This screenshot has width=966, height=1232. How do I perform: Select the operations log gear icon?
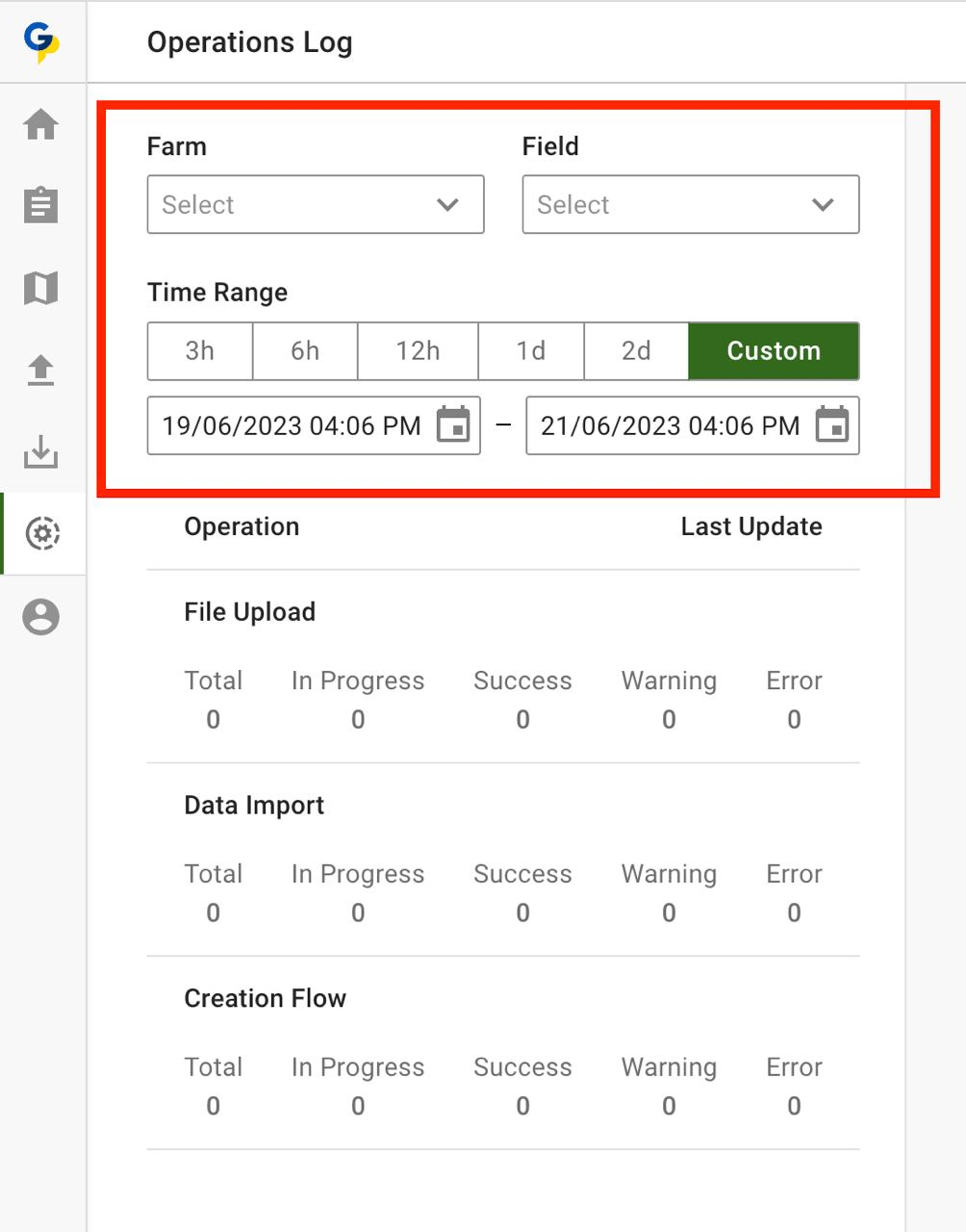[42, 533]
